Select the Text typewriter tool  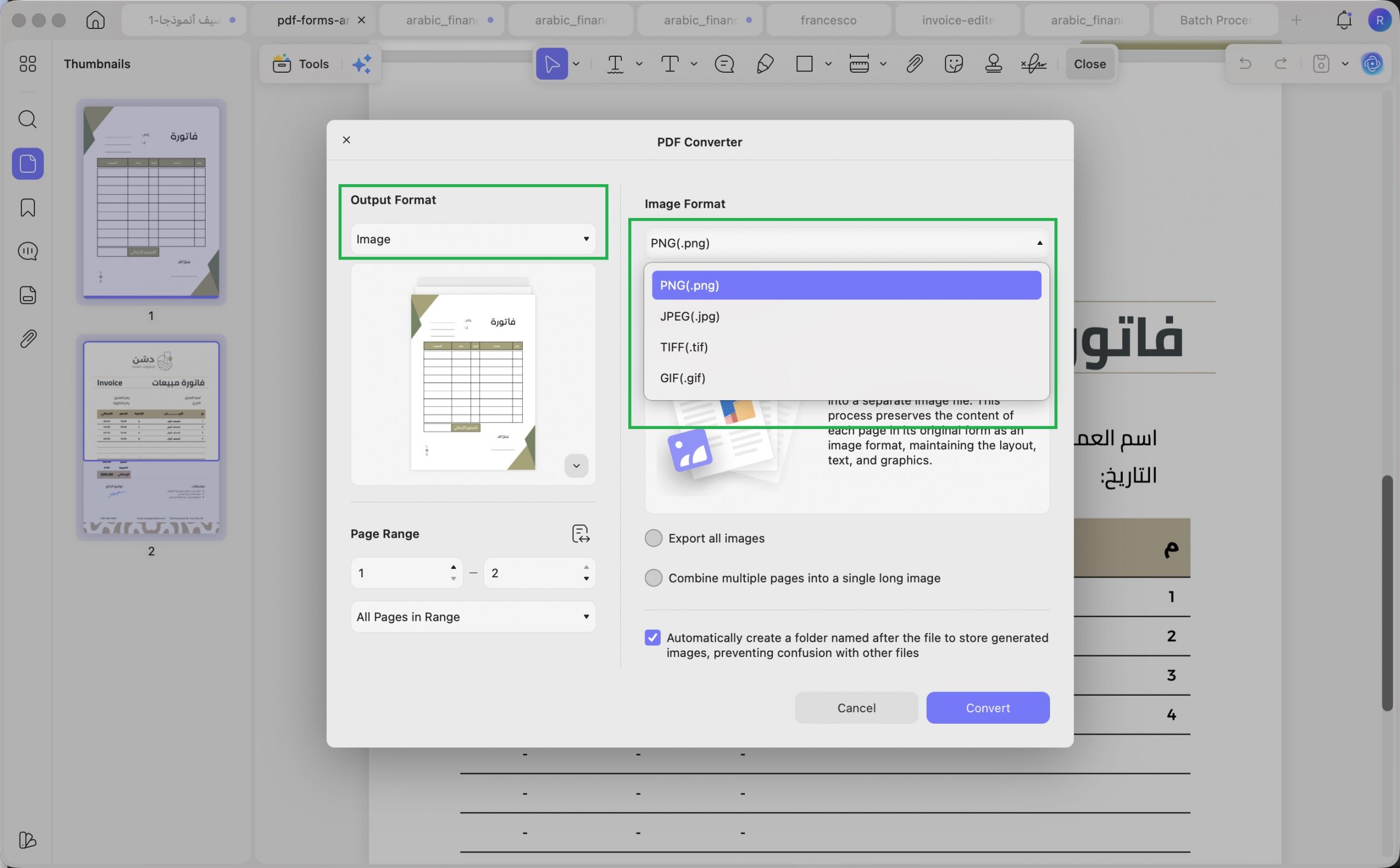pyautogui.click(x=669, y=64)
